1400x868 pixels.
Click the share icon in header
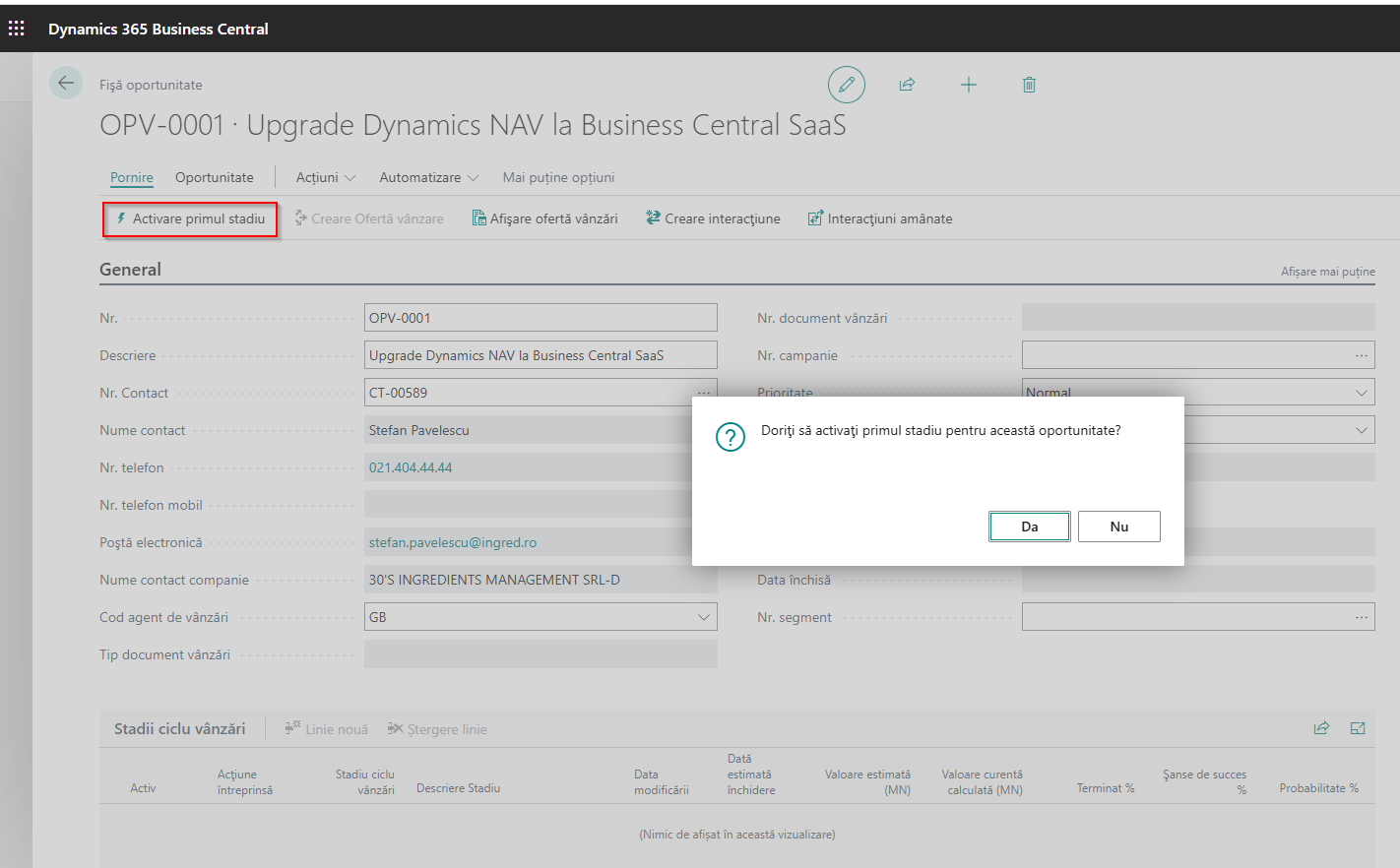pos(907,85)
